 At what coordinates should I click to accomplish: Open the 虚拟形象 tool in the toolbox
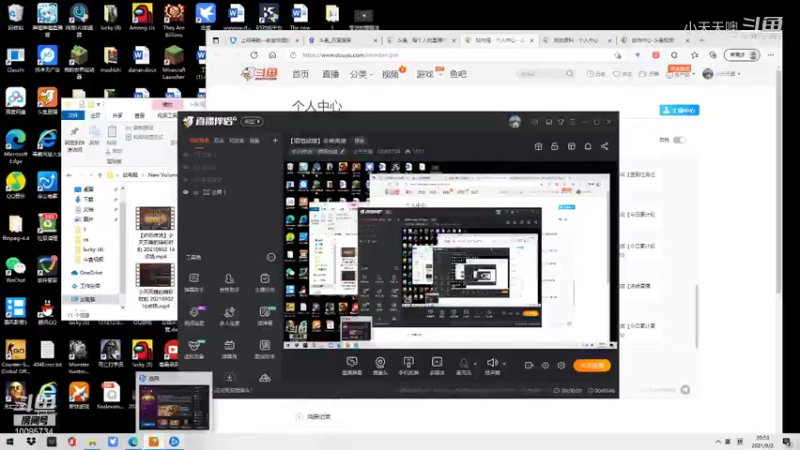coord(194,349)
